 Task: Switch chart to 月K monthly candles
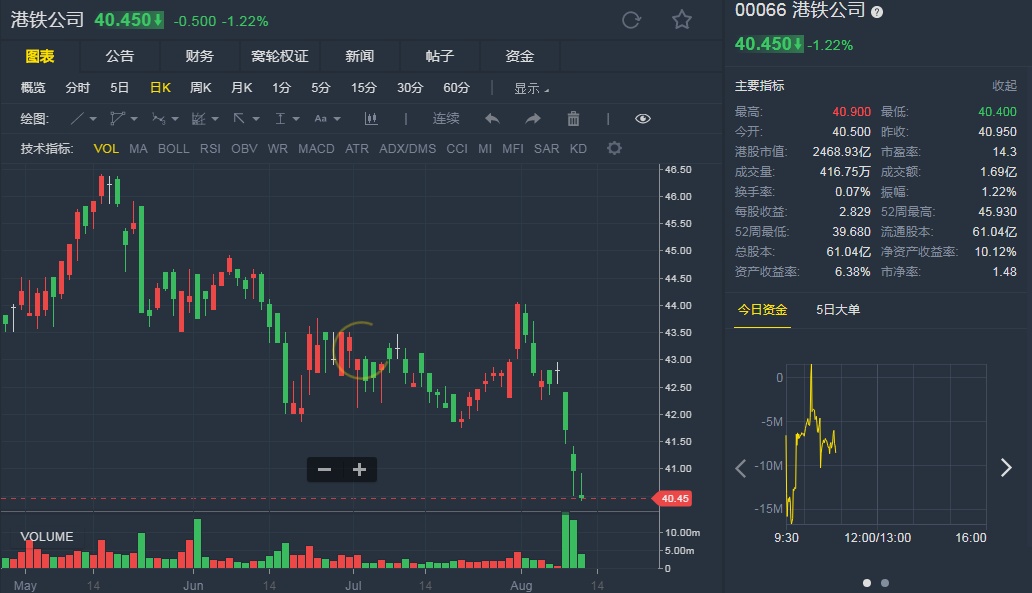242,88
